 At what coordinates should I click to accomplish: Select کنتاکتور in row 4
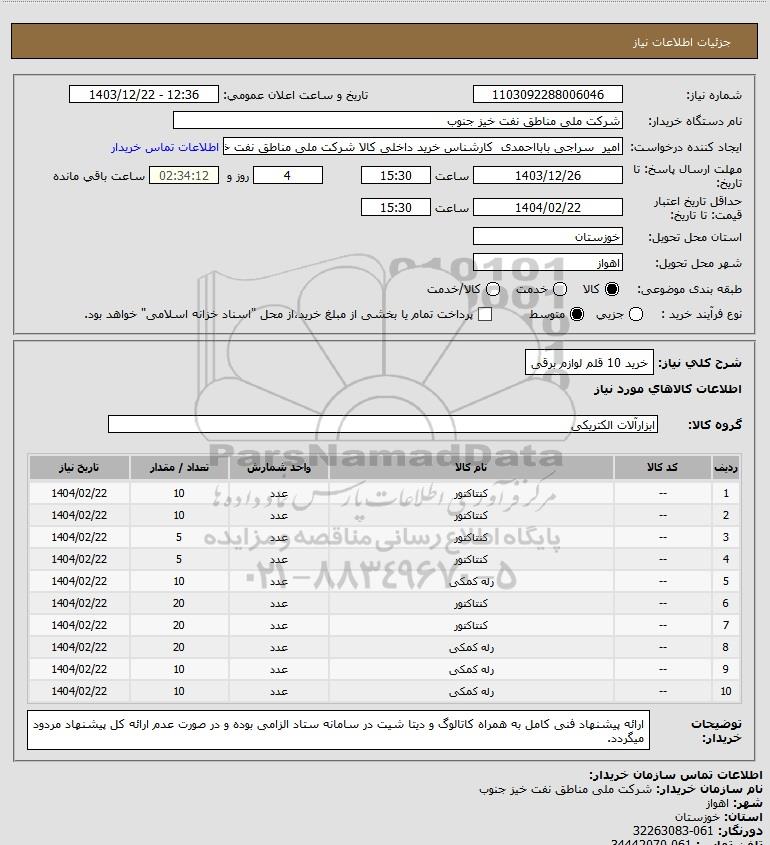(x=471, y=559)
